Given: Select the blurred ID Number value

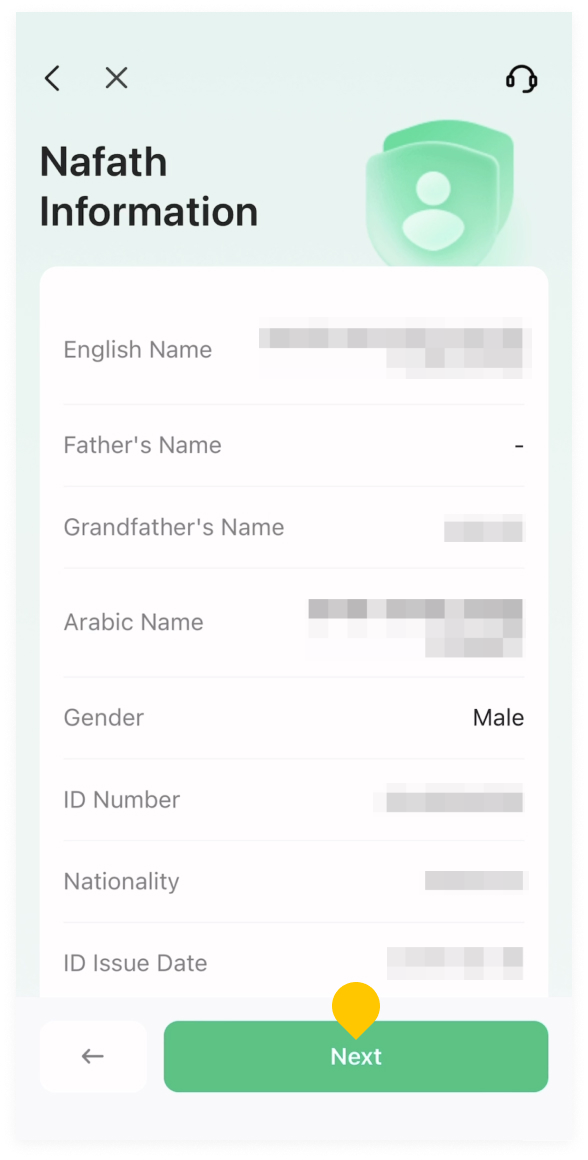Looking at the screenshot, I should tap(448, 801).
